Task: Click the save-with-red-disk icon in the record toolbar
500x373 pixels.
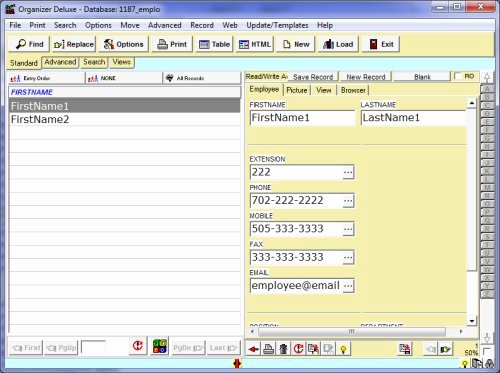Action: click(x=405, y=349)
